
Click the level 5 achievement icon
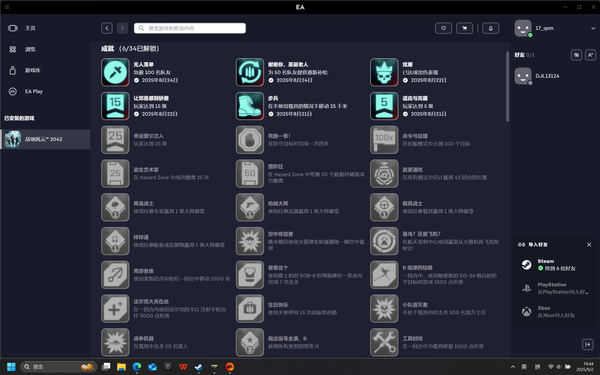(x=384, y=106)
